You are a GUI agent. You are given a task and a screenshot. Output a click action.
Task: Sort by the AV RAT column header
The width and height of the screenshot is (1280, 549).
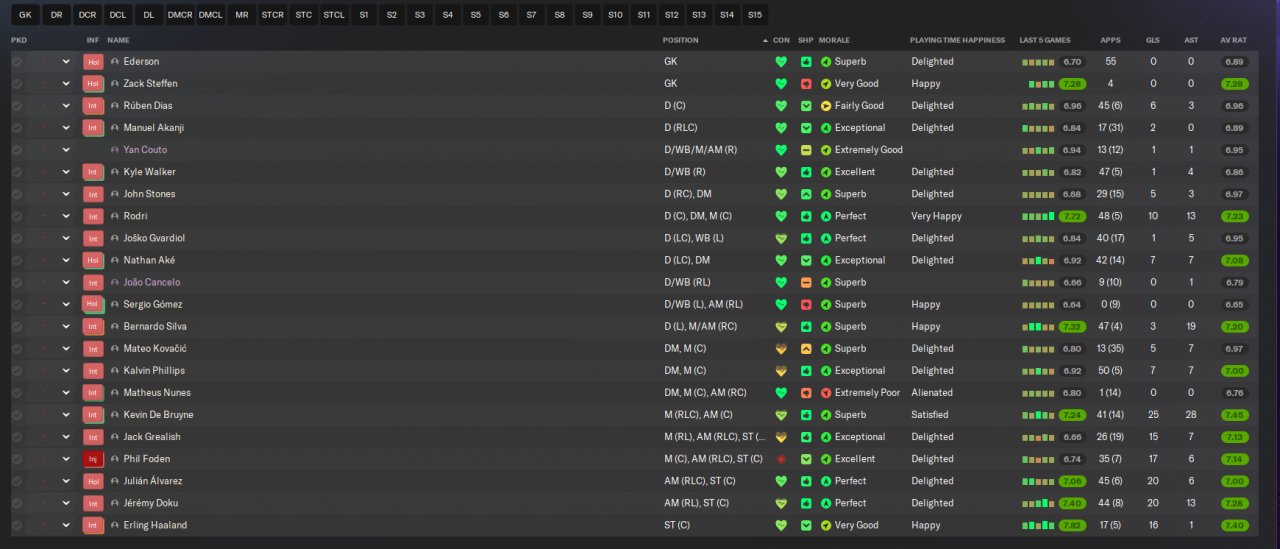(1233, 40)
